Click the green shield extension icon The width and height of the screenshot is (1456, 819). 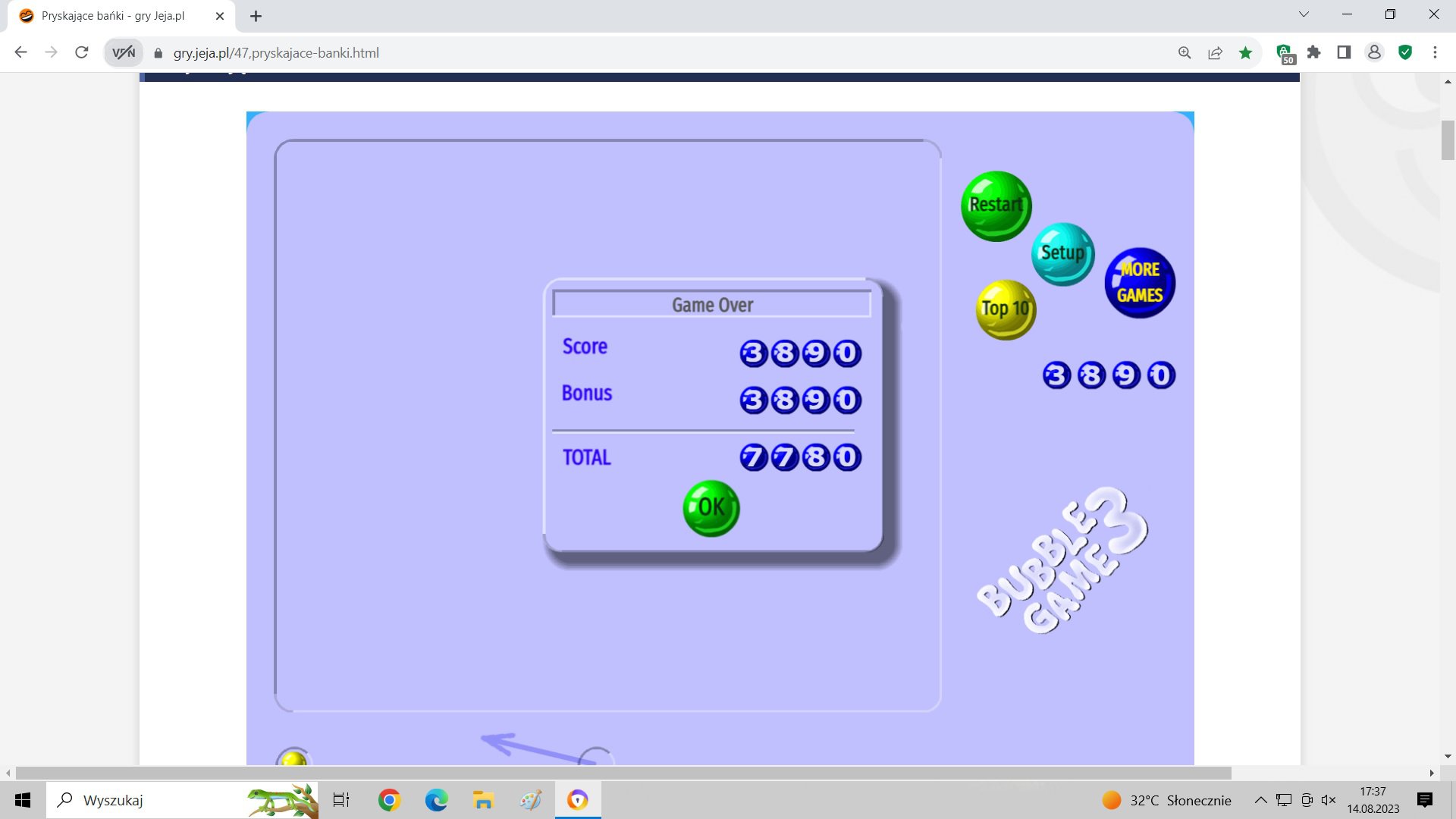1405,52
